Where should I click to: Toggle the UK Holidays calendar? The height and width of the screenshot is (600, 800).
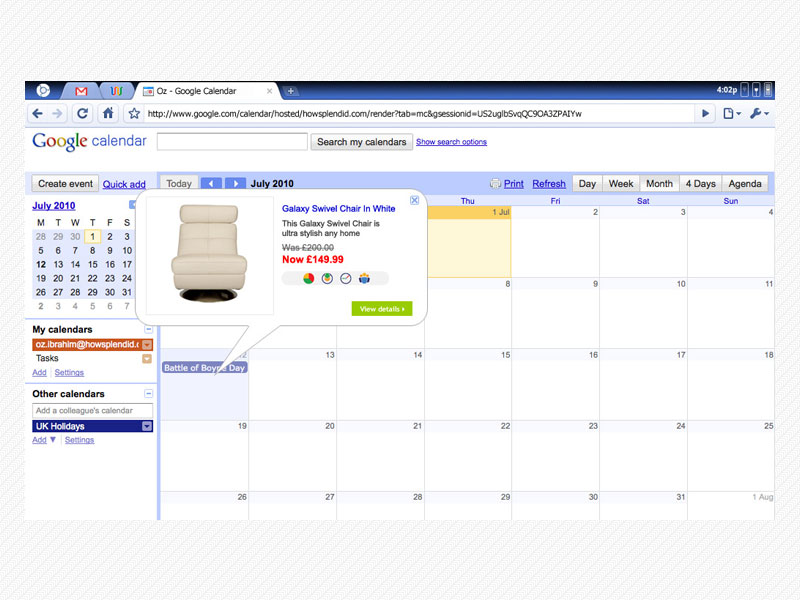click(87, 426)
